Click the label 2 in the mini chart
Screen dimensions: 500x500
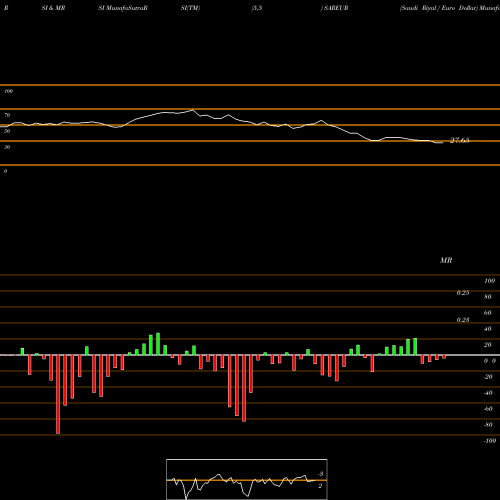point(320,486)
